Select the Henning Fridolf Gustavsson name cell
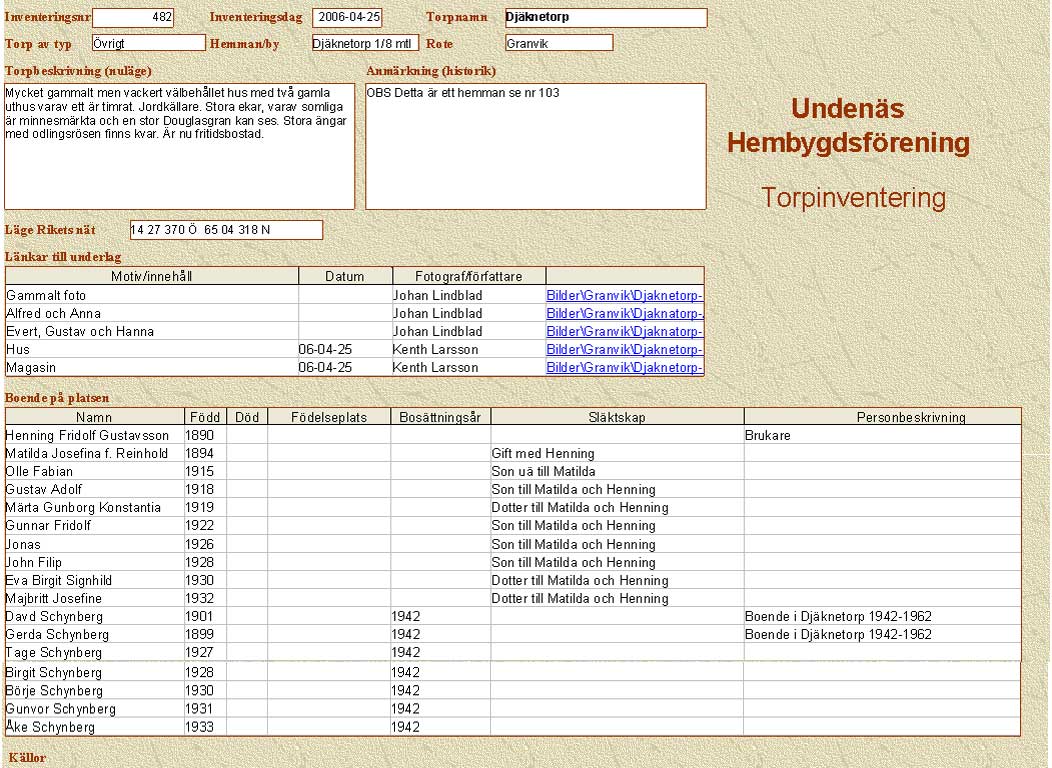Screen dimensions: 1052x768 [x=94, y=436]
